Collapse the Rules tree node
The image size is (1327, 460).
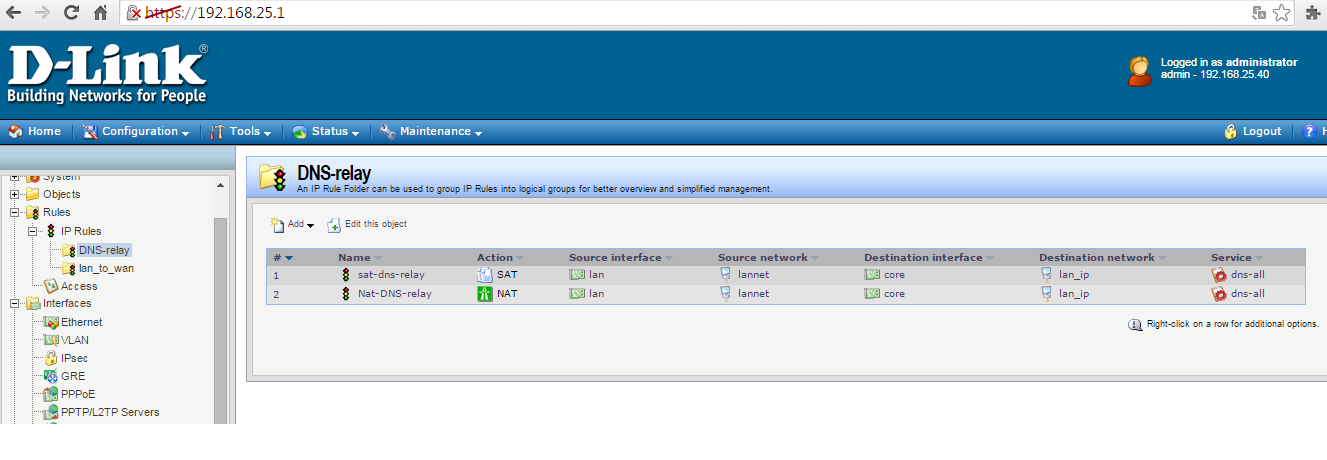[15, 212]
